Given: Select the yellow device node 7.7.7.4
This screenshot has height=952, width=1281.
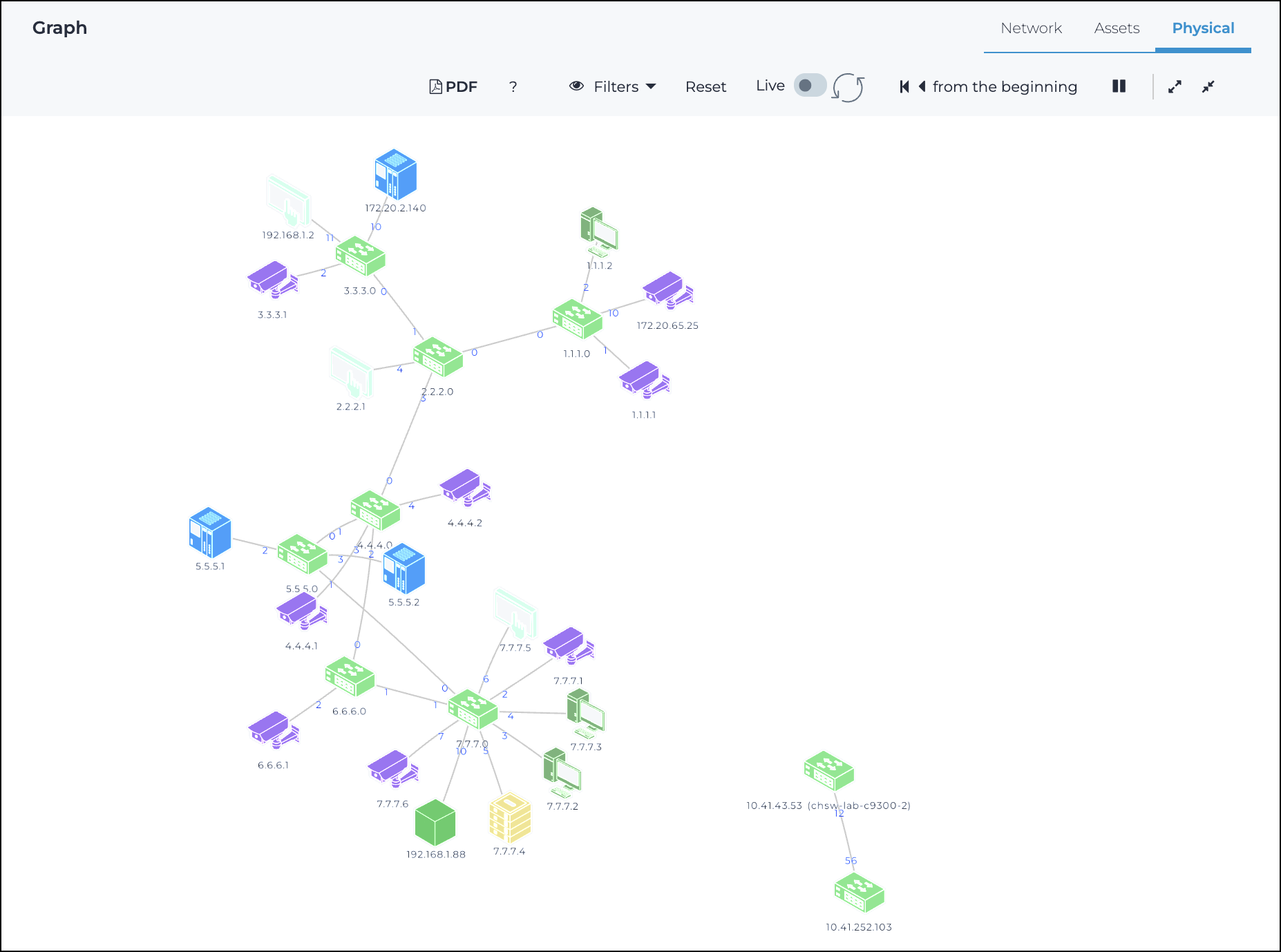Looking at the screenshot, I should [510, 817].
